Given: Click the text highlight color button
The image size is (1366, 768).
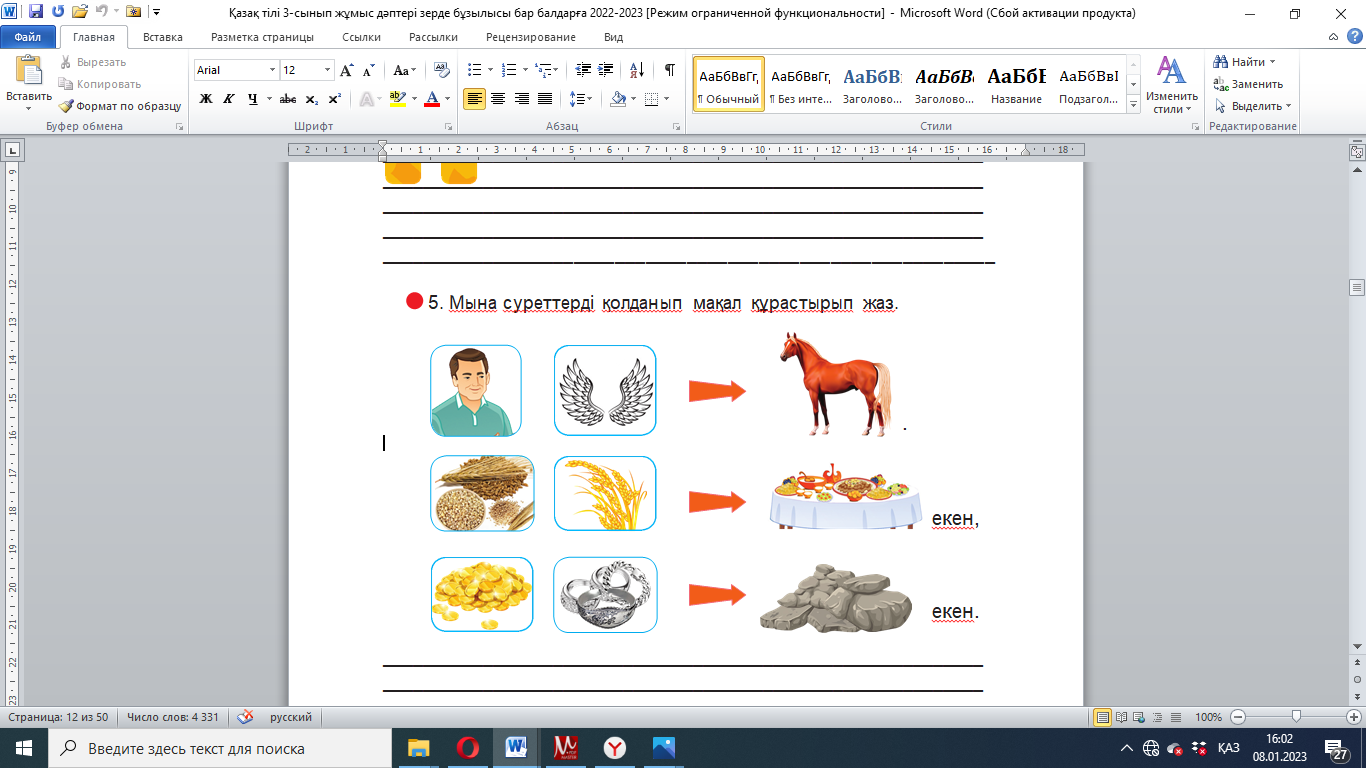Looking at the screenshot, I should [397, 99].
